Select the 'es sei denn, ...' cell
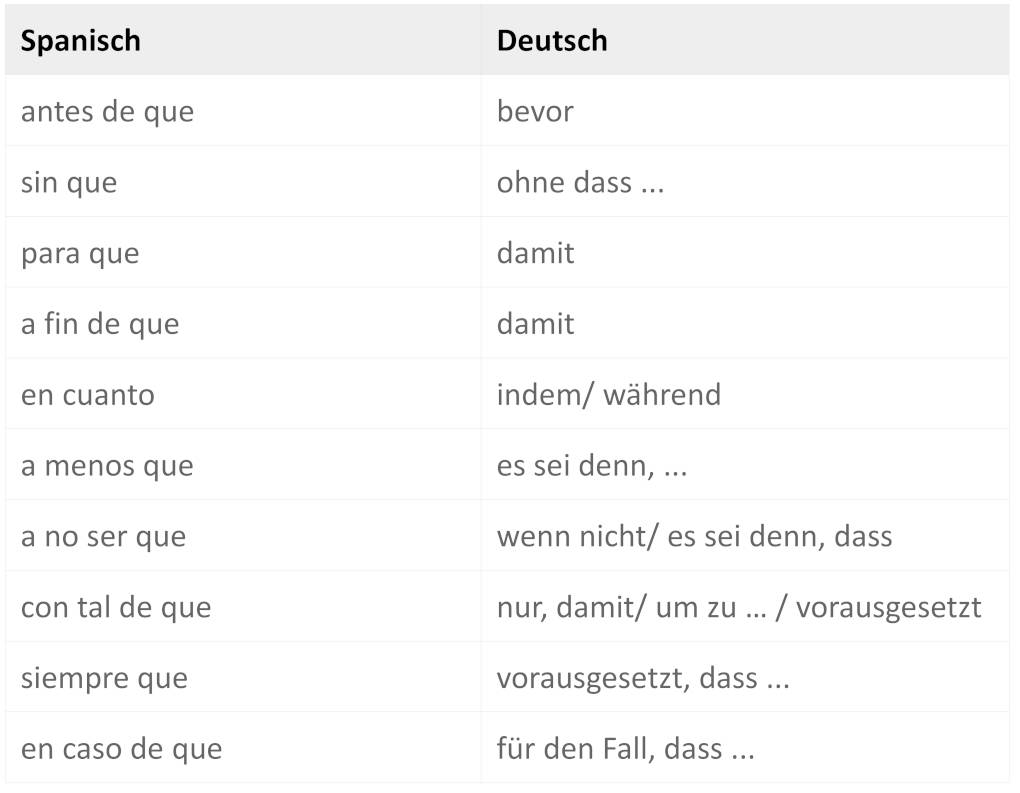Viewport: 1020px width, 793px height. 592,466
